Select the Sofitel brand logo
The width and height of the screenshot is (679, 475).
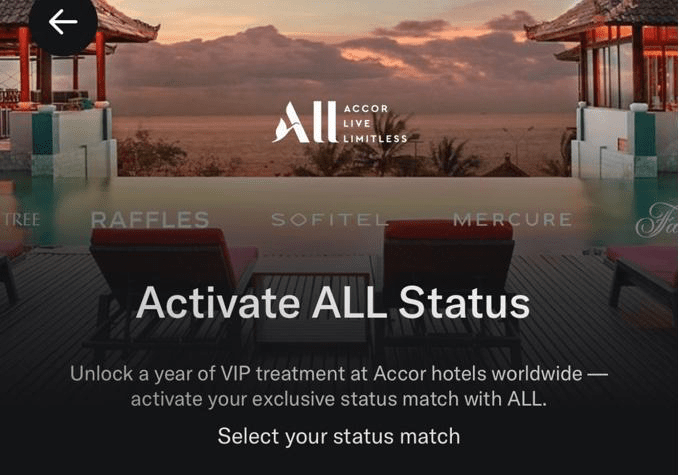[329, 220]
